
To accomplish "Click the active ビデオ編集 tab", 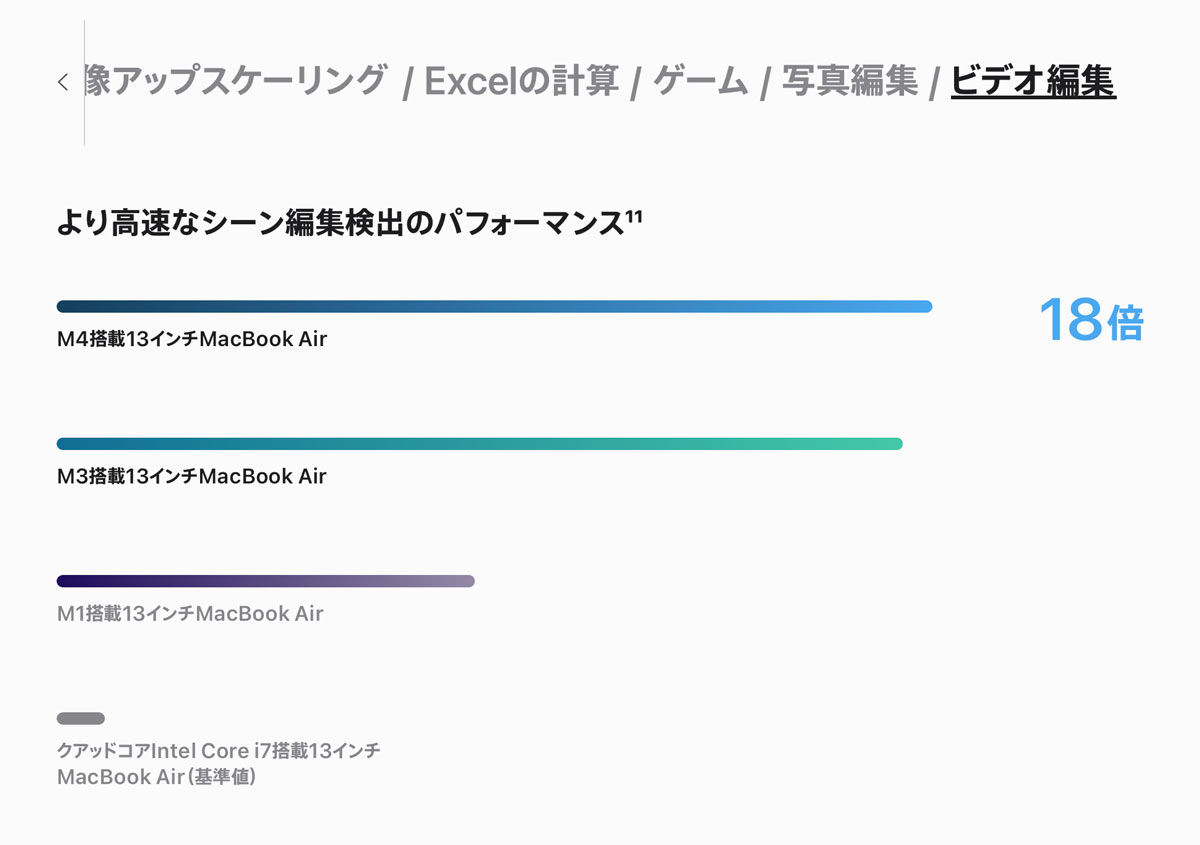I will pos(1033,81).
